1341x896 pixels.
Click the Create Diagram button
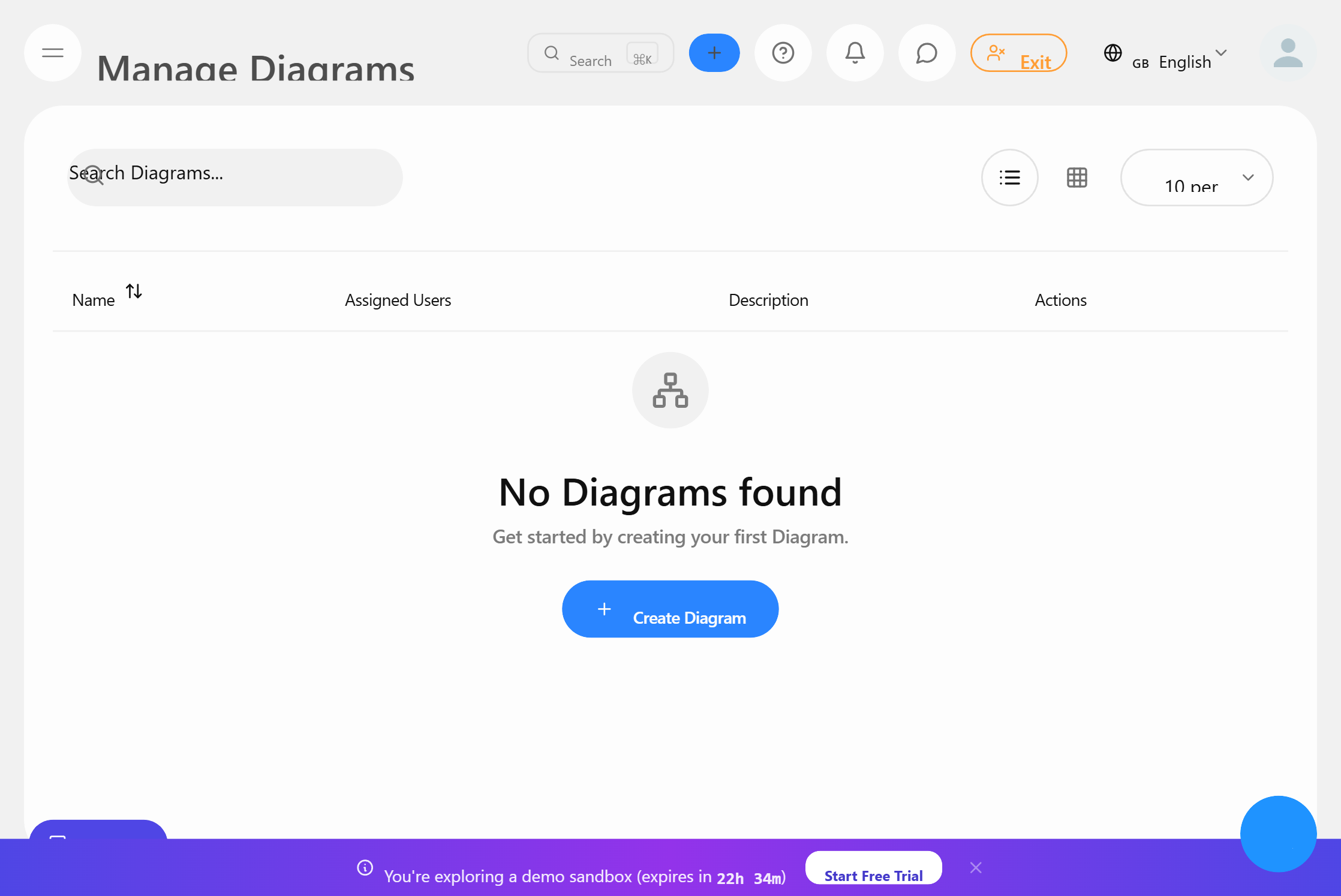(670, 609)
